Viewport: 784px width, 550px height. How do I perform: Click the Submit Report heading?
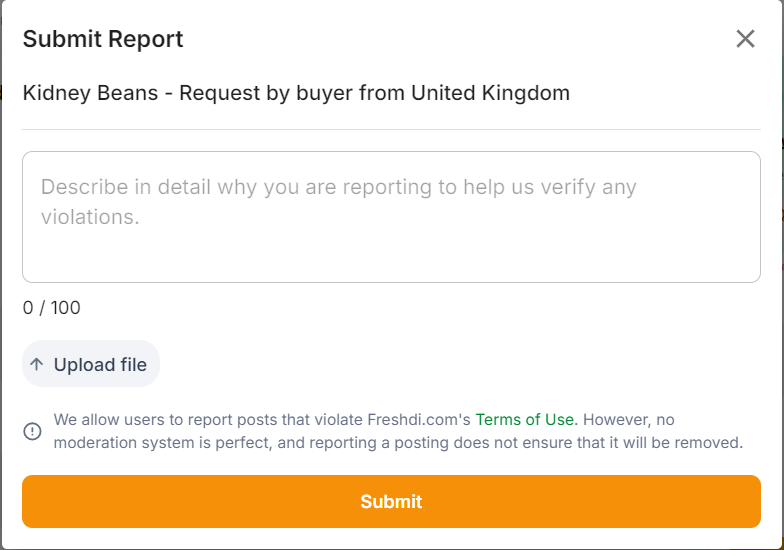[x=103, y=39]
